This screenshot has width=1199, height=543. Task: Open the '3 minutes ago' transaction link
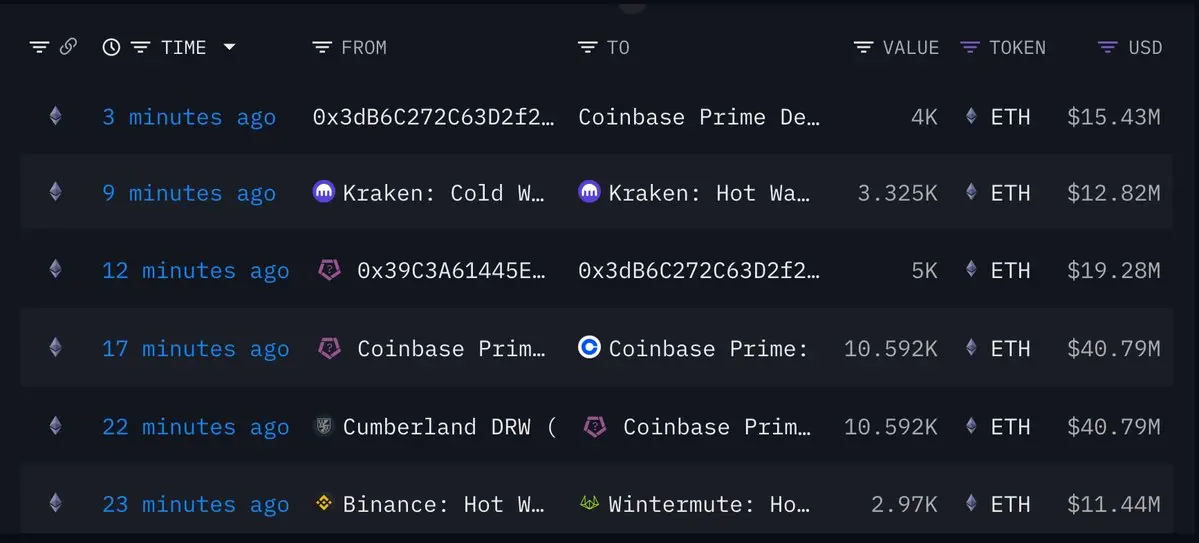(189, 117)
